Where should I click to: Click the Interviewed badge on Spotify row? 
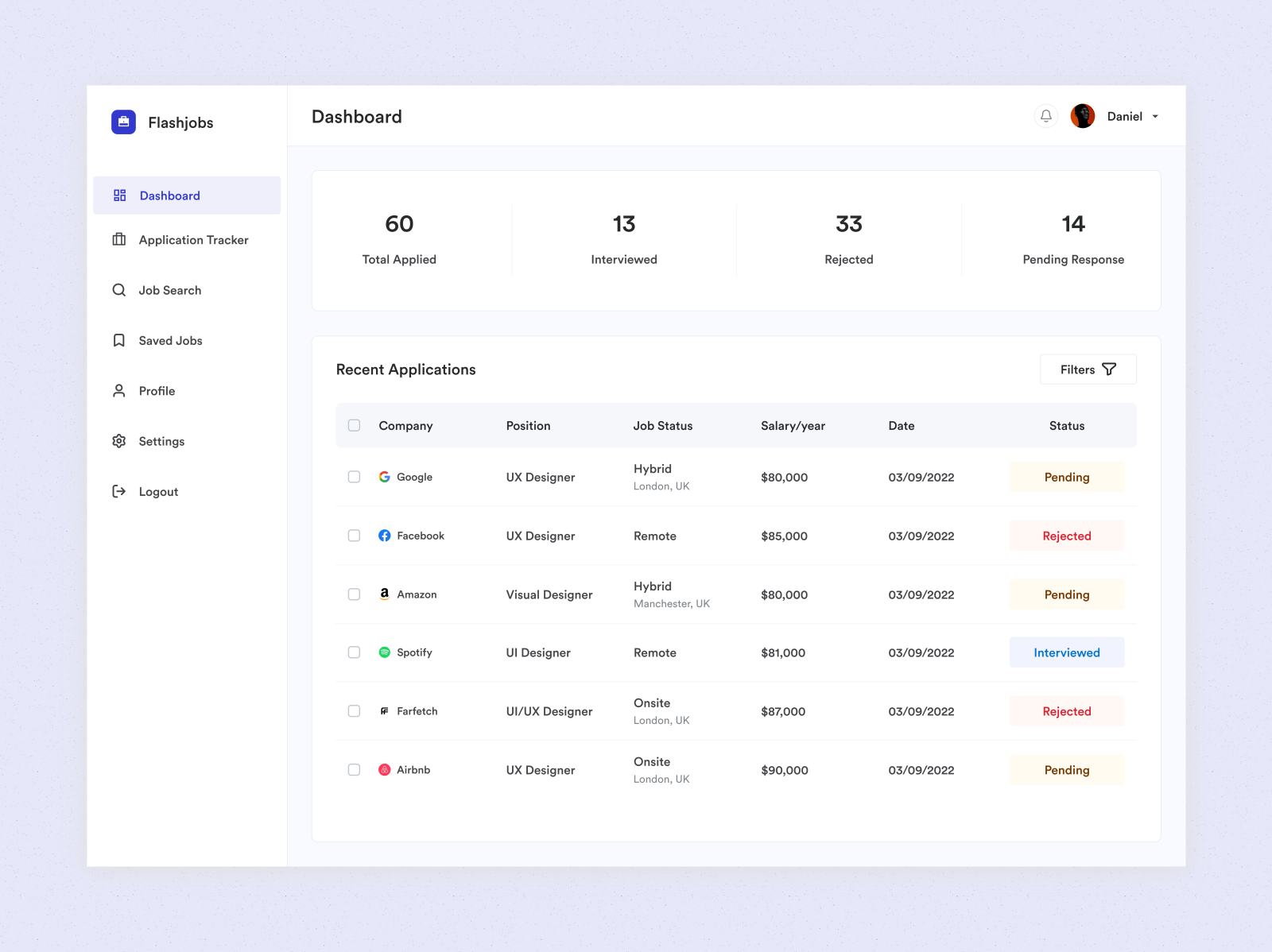click(x=1067, y=652)
